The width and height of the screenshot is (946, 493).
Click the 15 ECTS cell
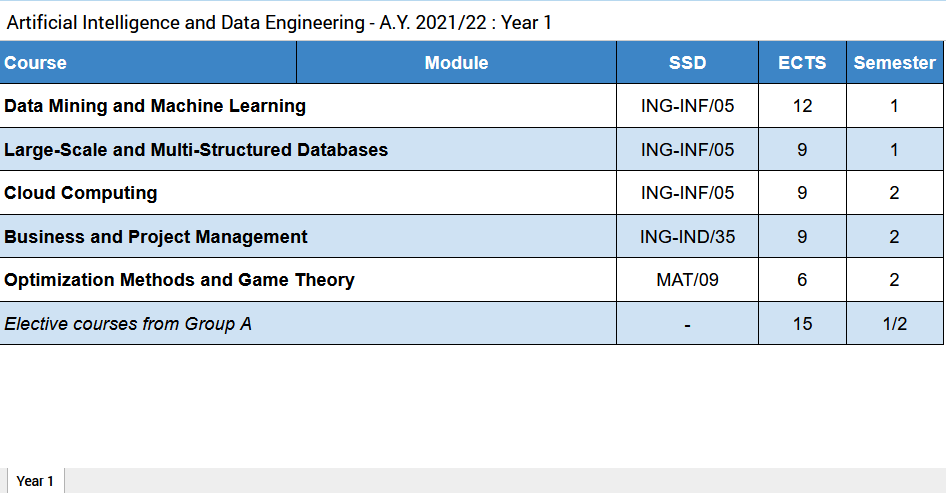(802, 324)
